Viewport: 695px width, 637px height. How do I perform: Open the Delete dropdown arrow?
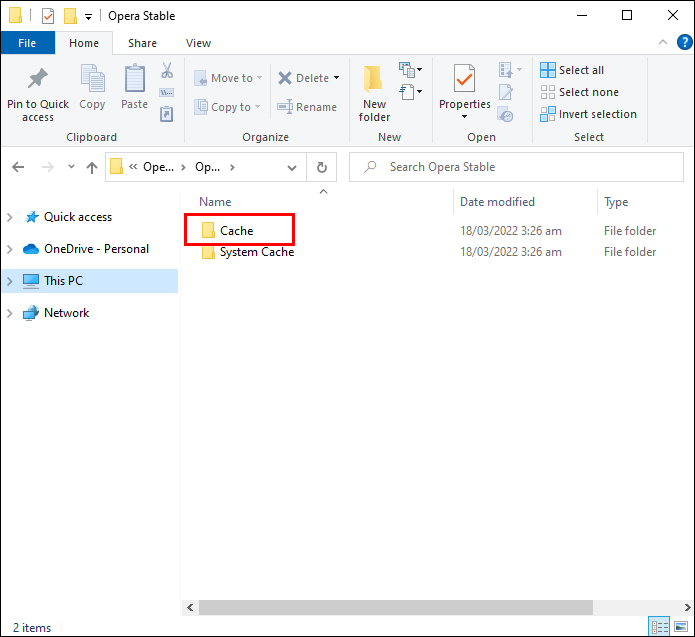[336, 78]
